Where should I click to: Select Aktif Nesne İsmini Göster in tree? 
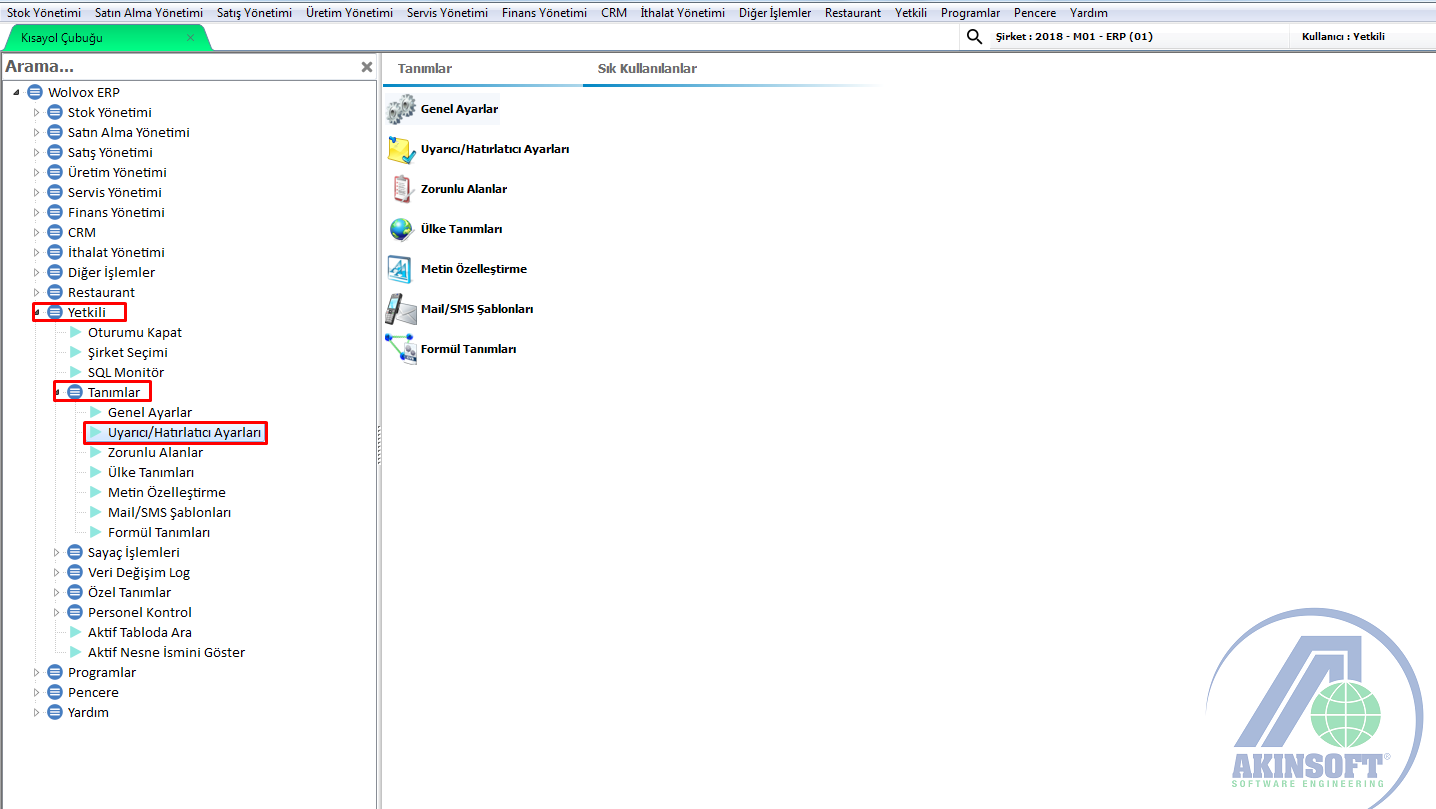tap(166, 652)
